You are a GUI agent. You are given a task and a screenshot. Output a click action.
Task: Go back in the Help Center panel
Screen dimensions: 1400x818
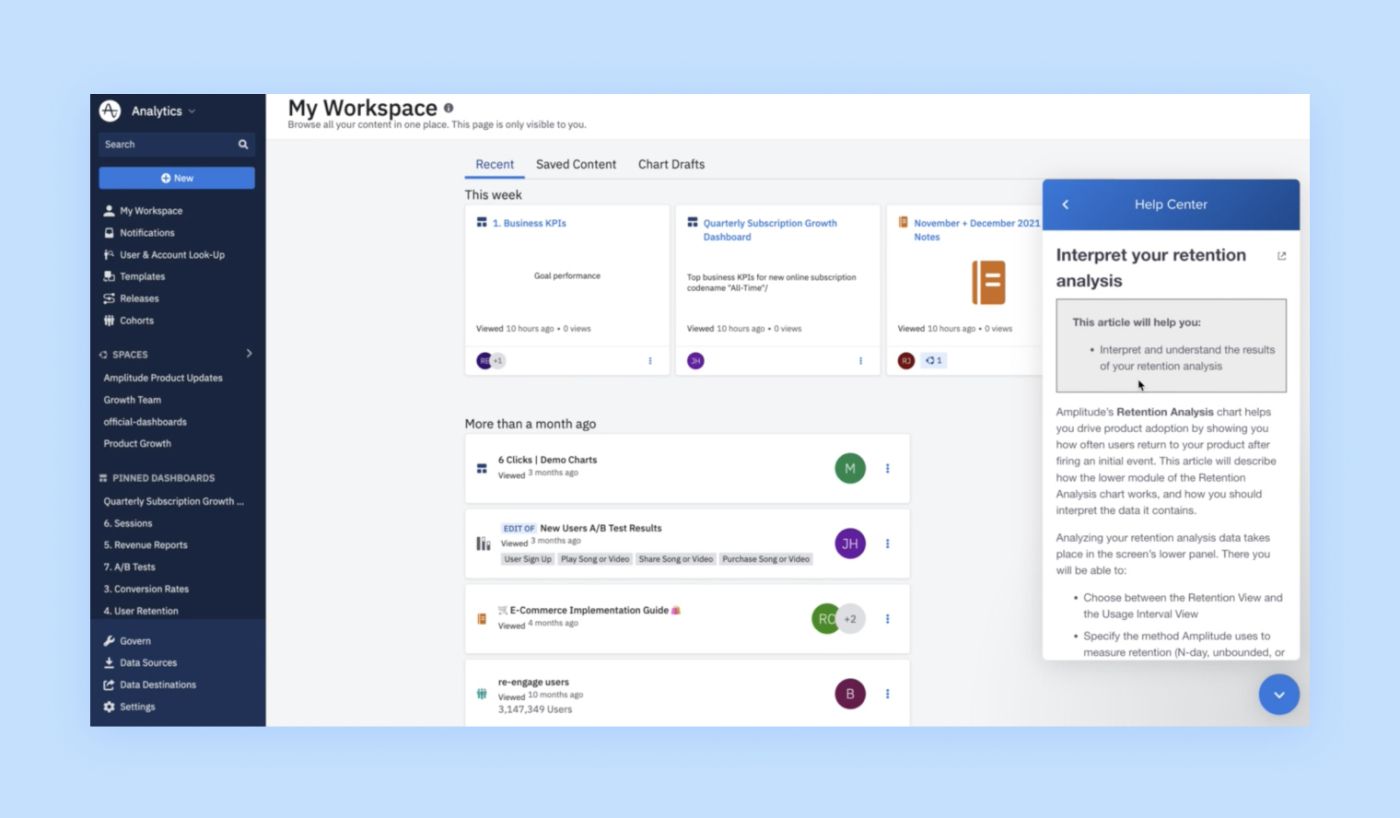(1065, 204)
